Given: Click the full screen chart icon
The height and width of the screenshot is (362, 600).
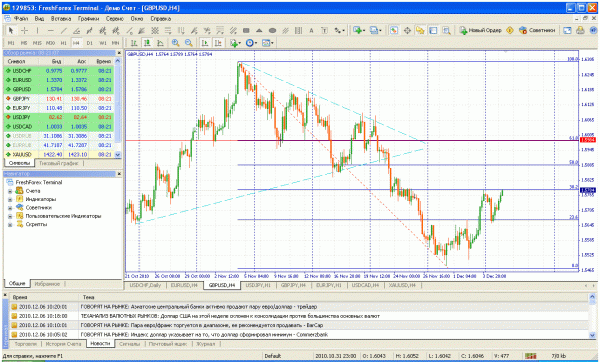Looking at the screenshot, I should (567, 30).
